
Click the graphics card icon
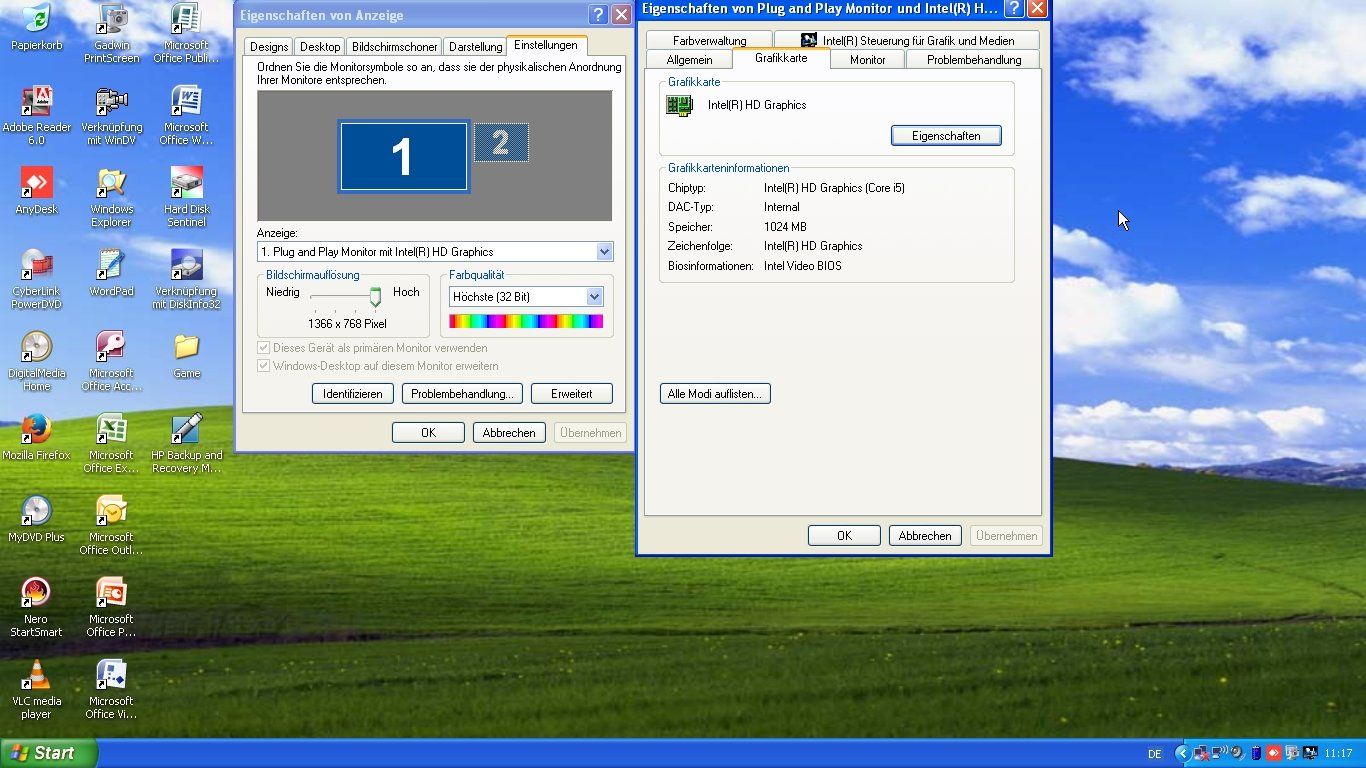coord(680,105)
